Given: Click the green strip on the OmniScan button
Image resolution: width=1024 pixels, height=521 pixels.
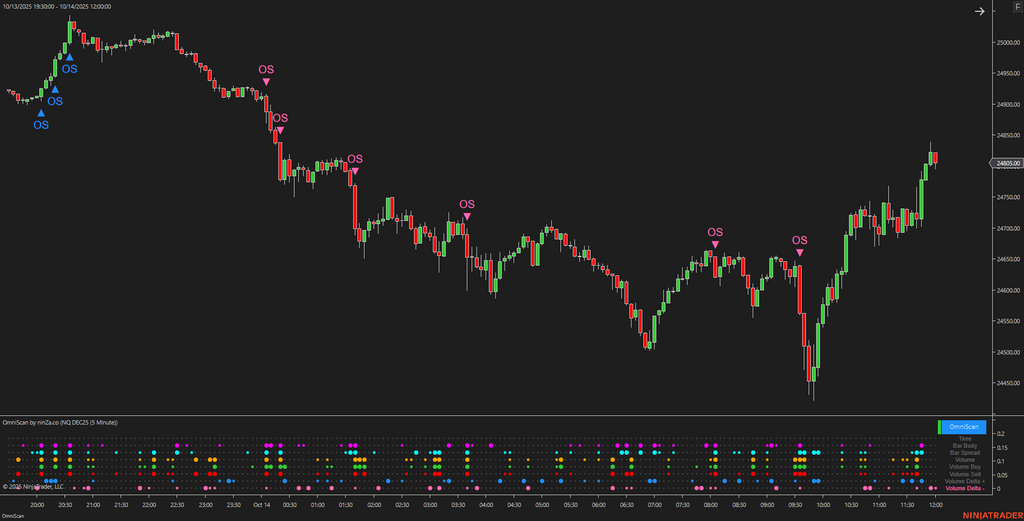Looking at the screenshot, I should 940,427.
